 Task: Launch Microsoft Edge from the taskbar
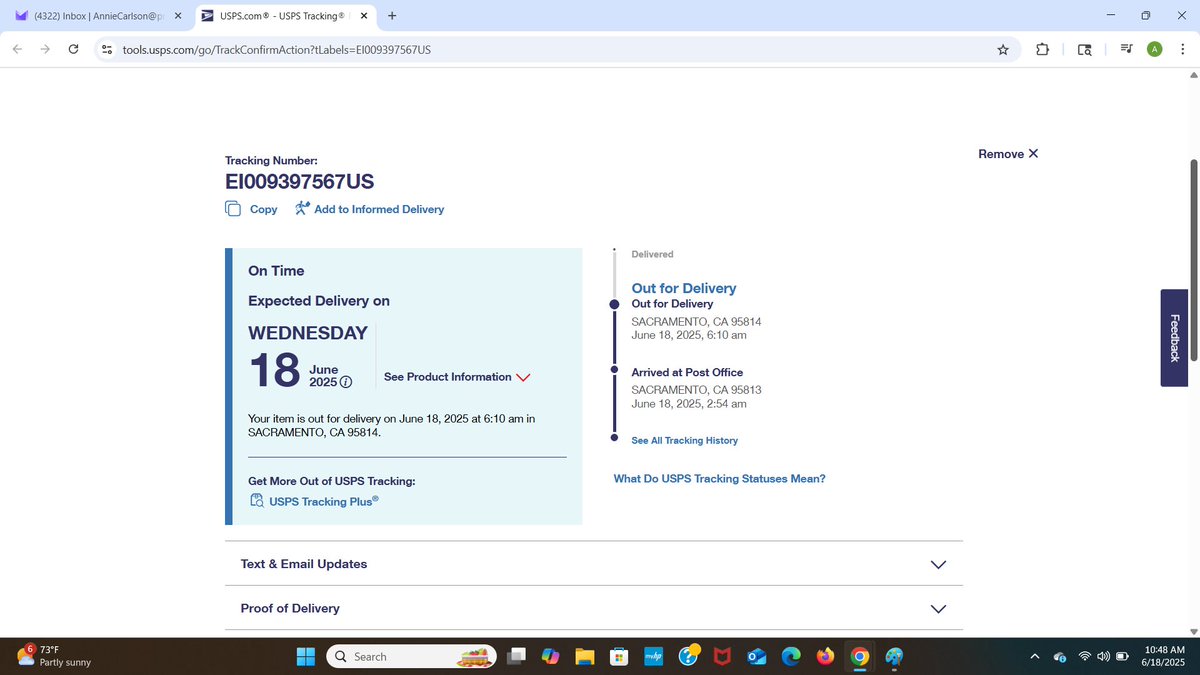pyautogui.click(x=791, y=657)
